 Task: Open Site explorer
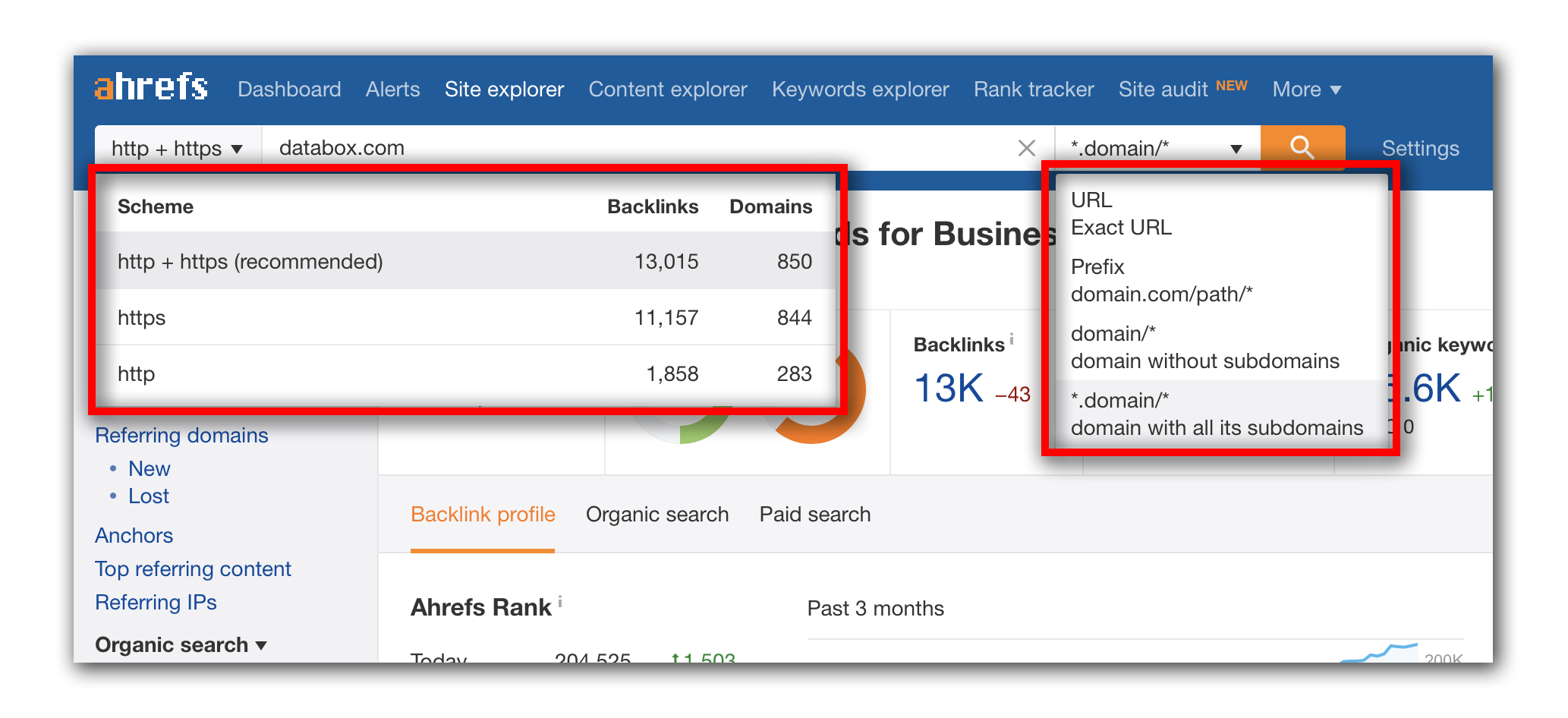tap(504, 90)
